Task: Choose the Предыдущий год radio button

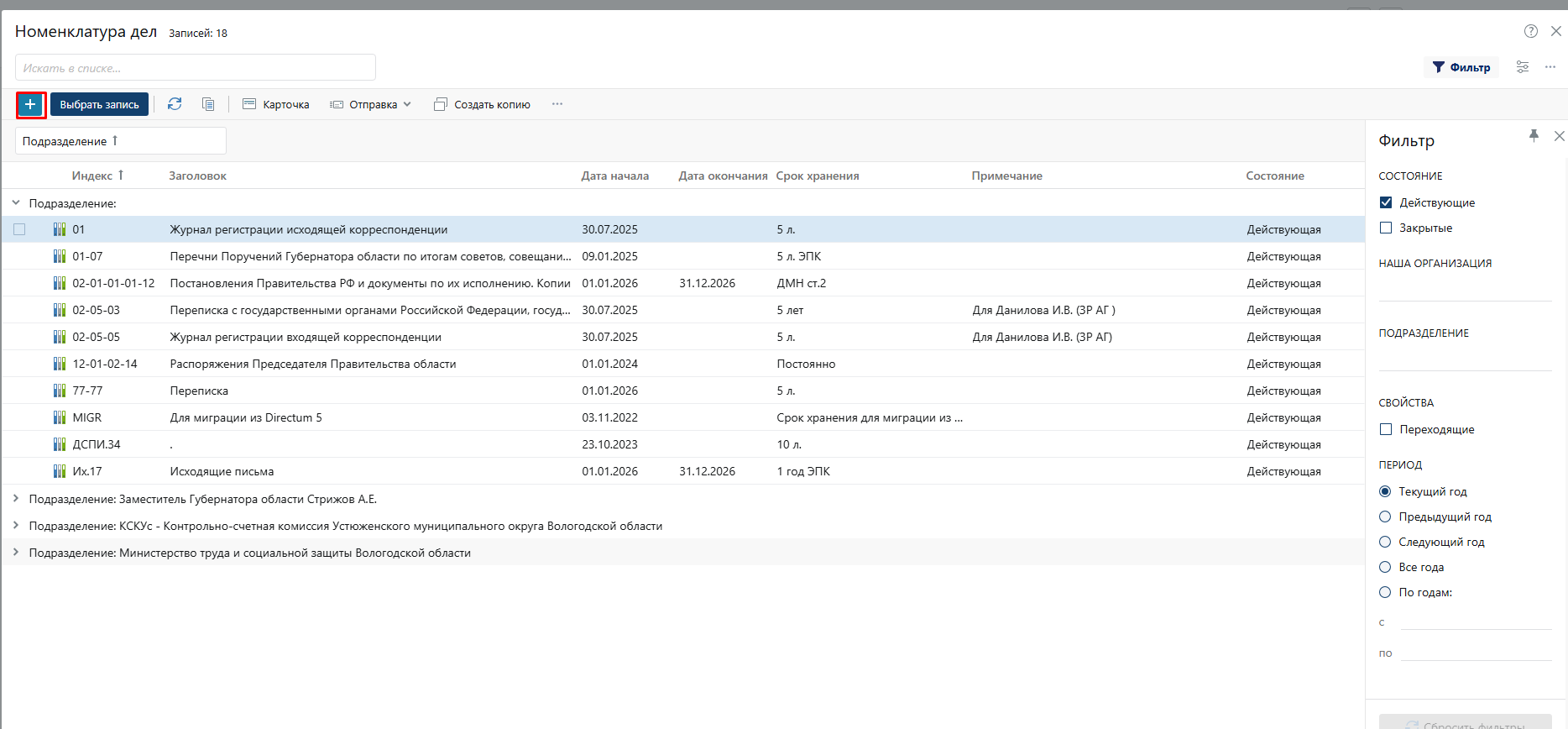Action: [x=1385, y=517]
